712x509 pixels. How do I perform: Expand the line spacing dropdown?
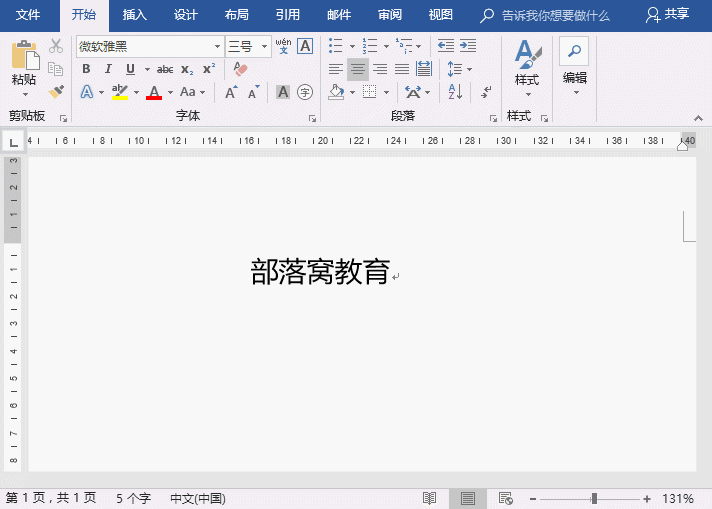pos(470,69)
